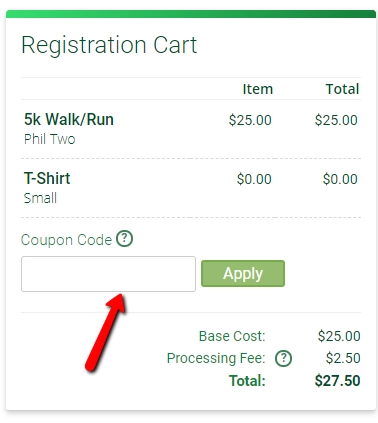Click the Registration Cart heading
Screen dimensions: 378x423
(109, 45)
